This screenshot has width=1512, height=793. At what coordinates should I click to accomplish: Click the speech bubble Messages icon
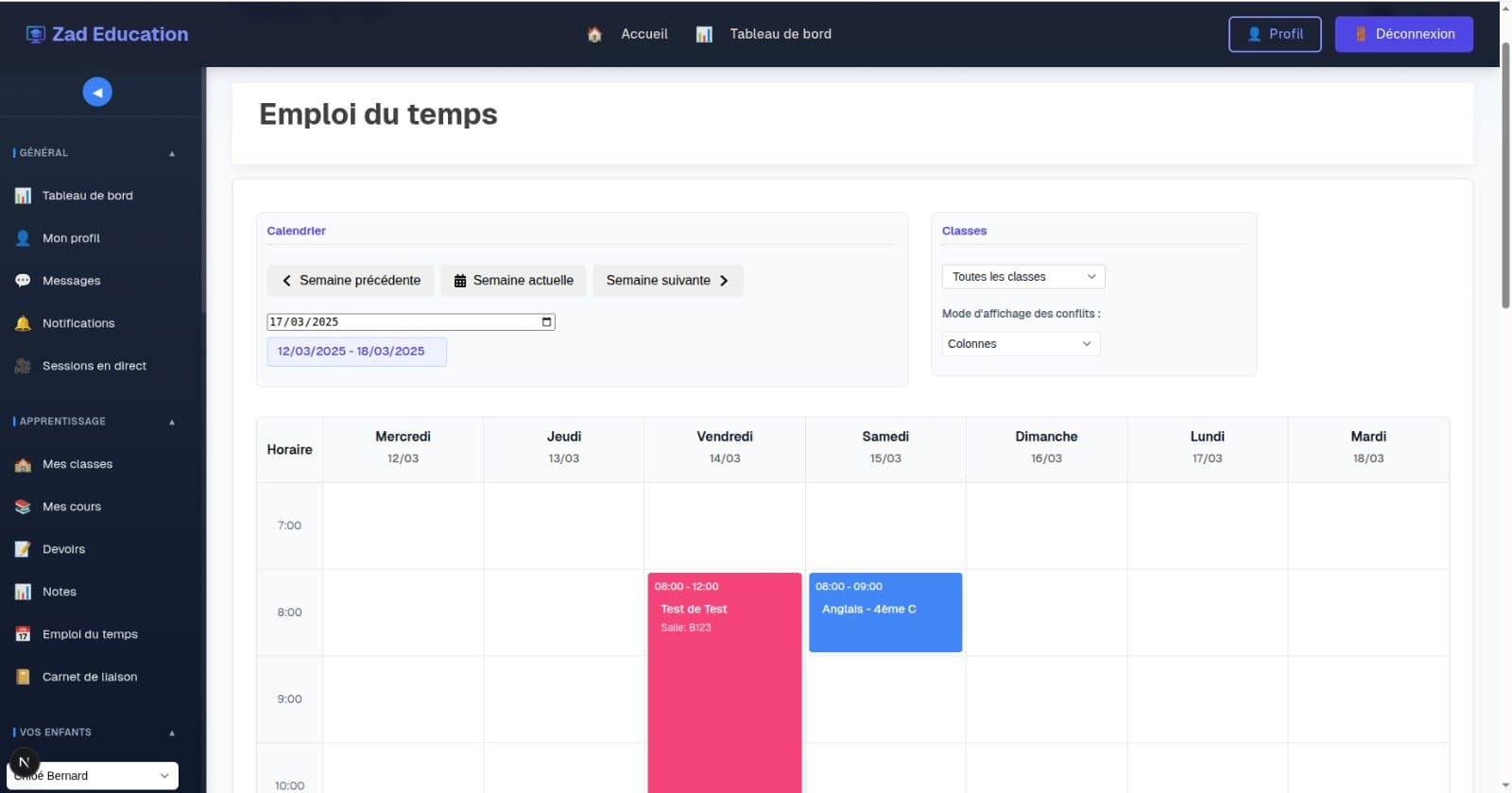23,281
